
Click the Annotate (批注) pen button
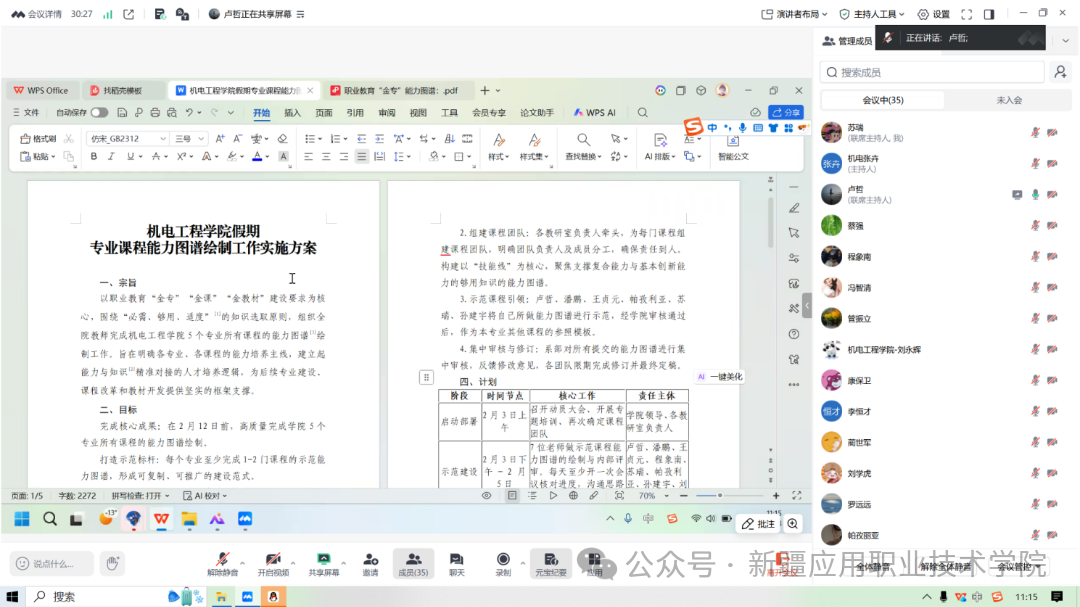tap(758, 524)
